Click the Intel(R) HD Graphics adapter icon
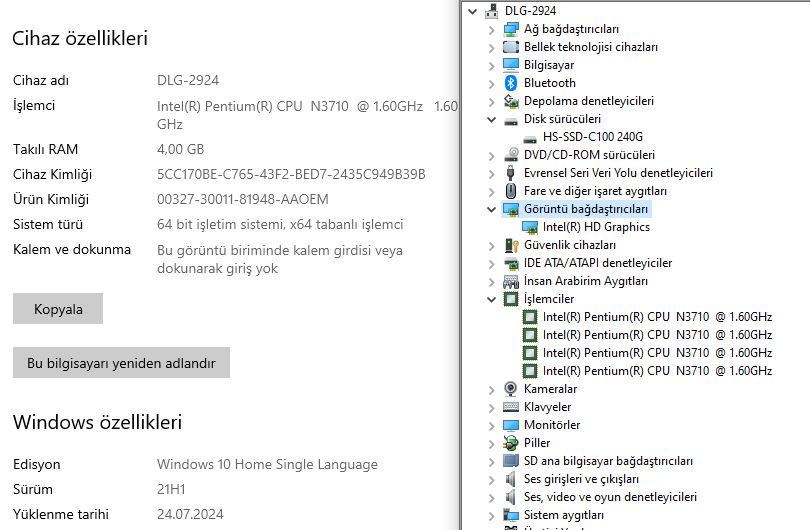This screenshot has width=810, height=530. pos(530,227)
